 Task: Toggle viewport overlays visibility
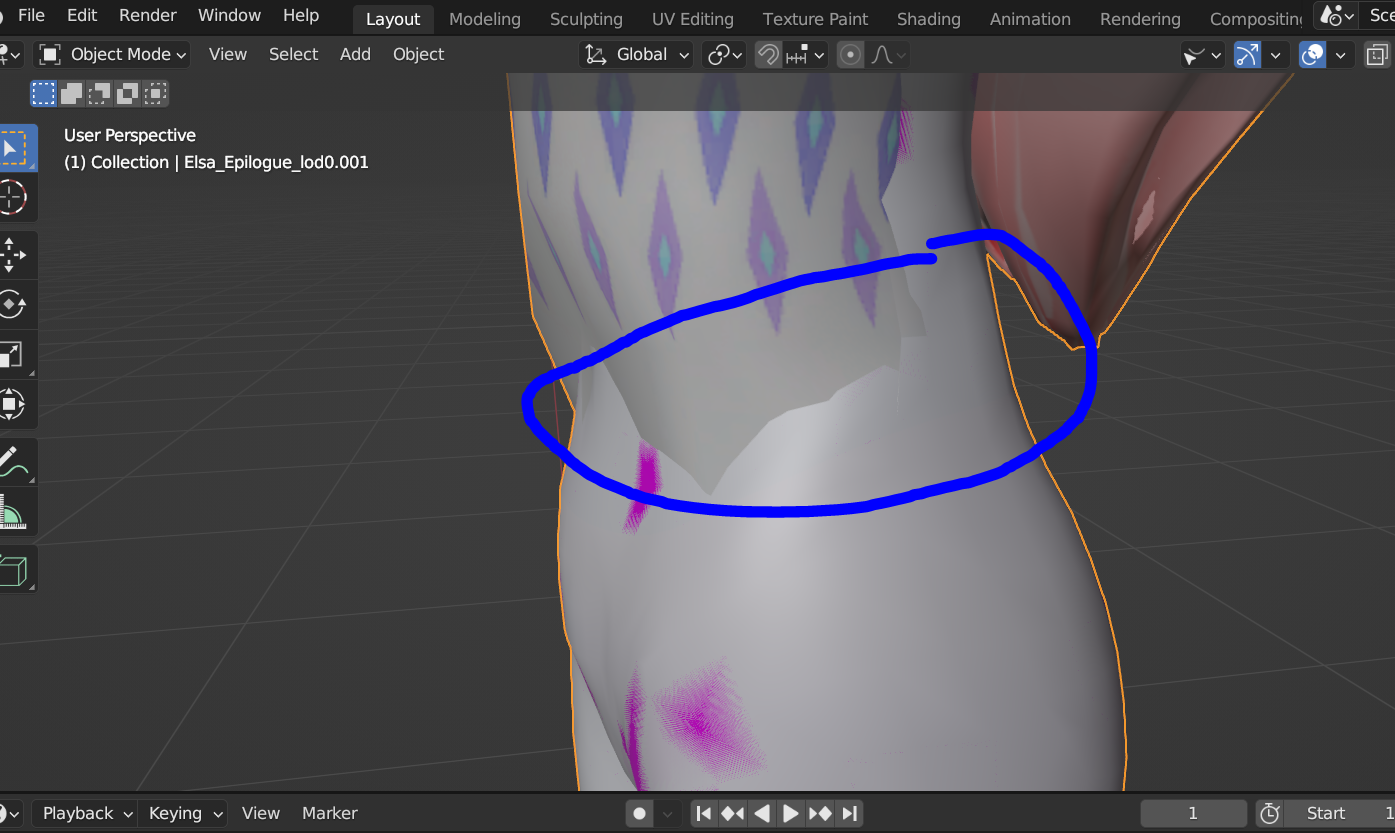(x=1312, y=55)
